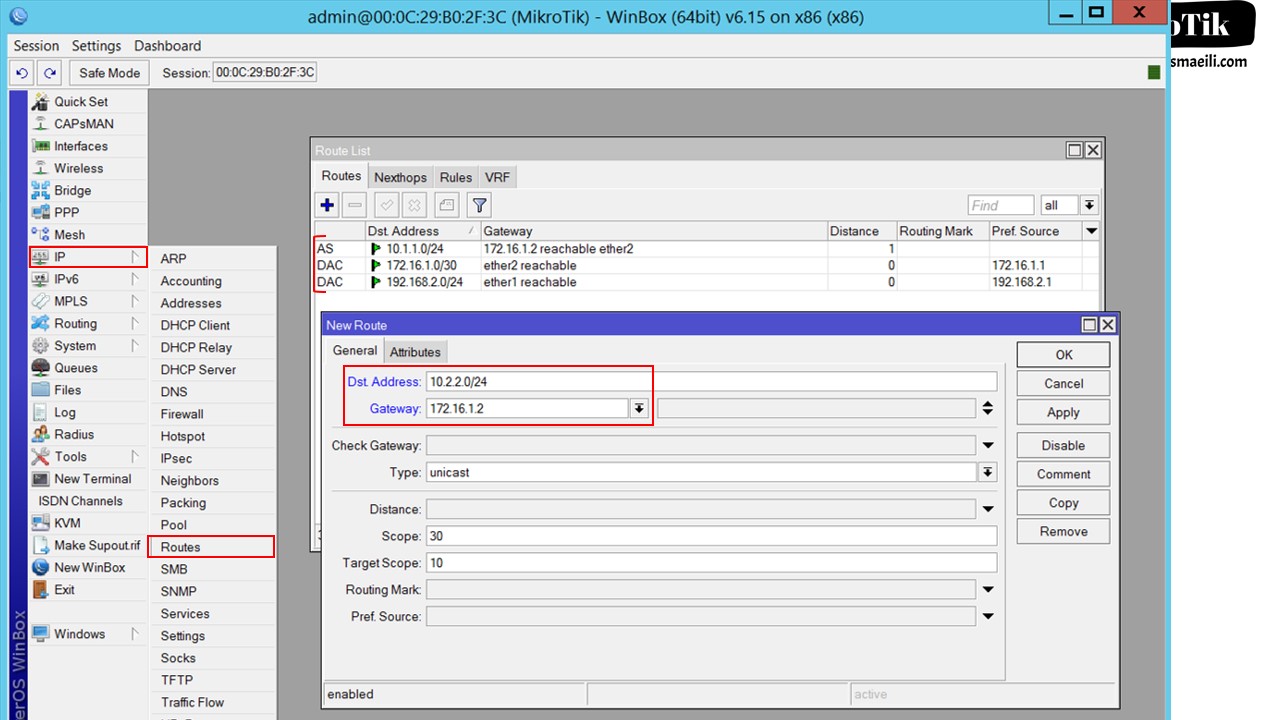This screenshot has height=720, width=1280.
Task: Open New WinBox
Action: tap(89, 567)
